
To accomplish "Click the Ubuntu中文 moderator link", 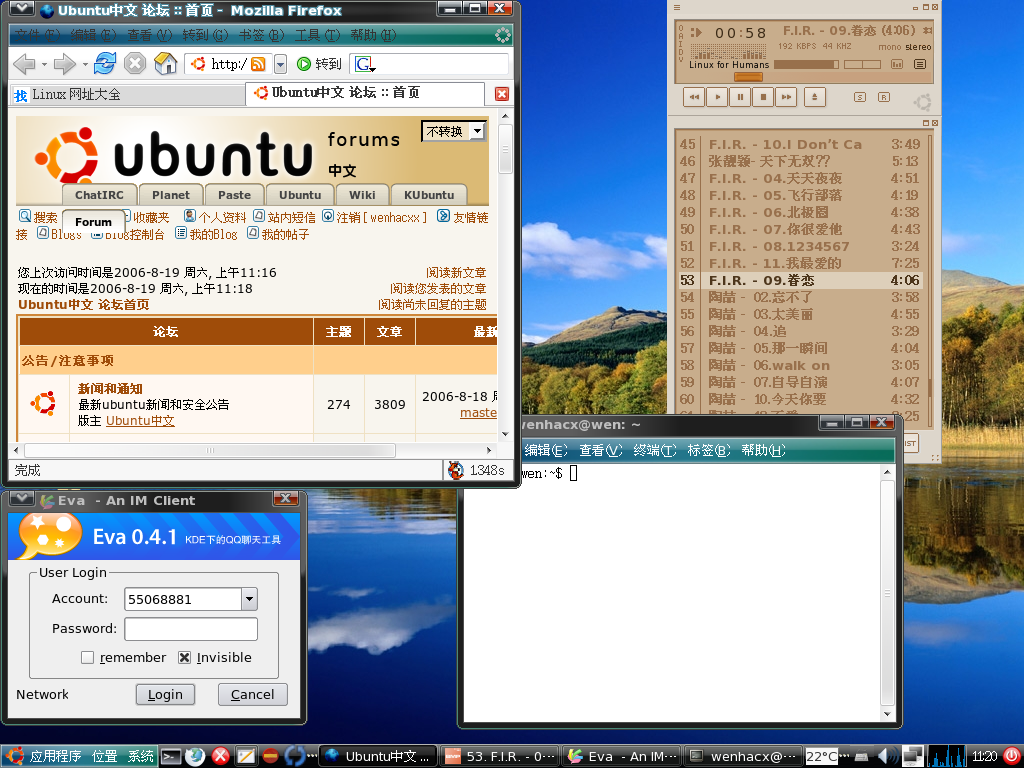I will click(140, 421).
